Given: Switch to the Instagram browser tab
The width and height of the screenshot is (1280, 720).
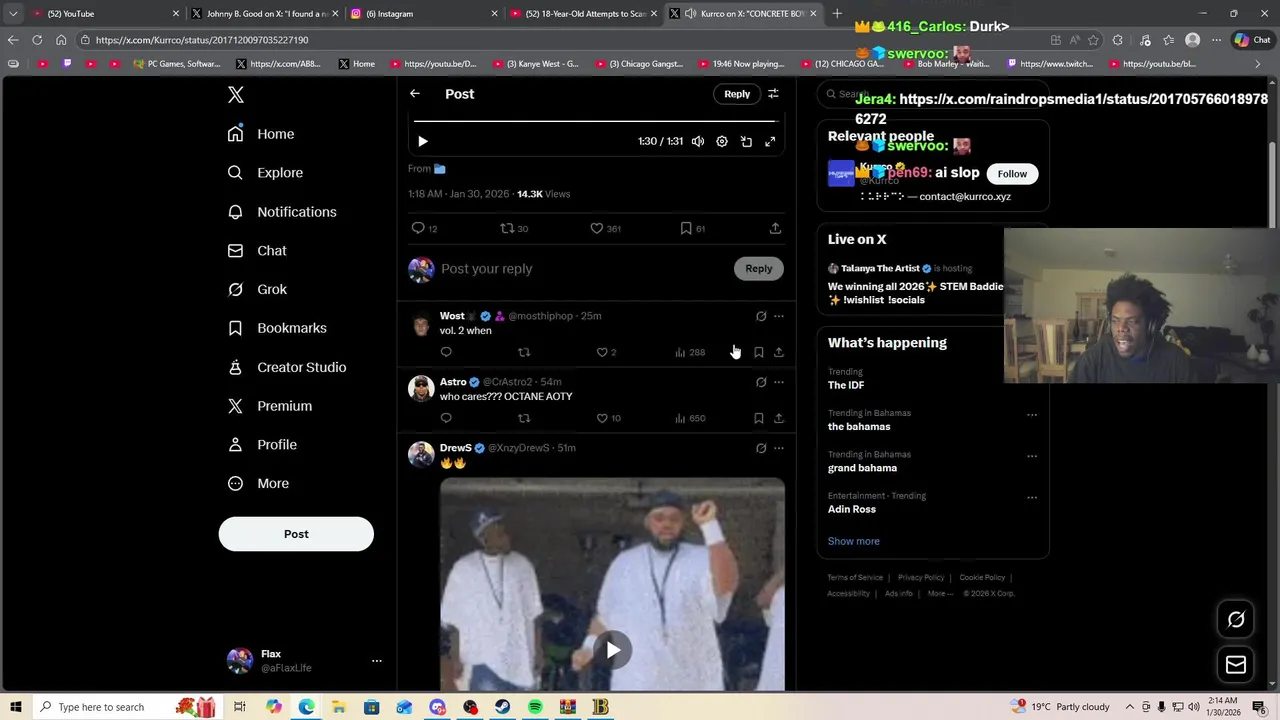Looking at the screenshot, I should 425,14.
